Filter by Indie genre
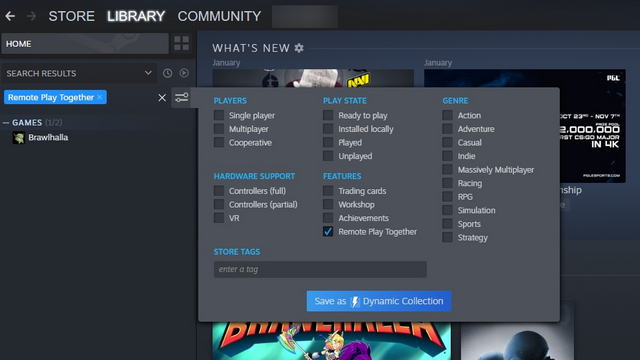 pyautogui.click(x=447, y=156)
